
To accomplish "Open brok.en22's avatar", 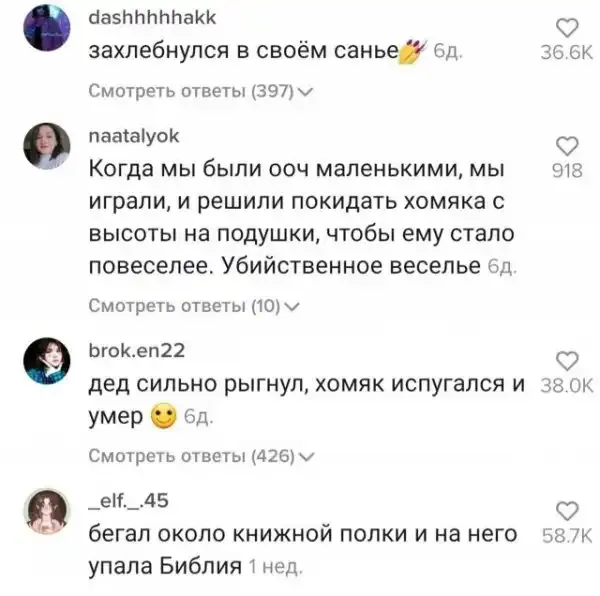I will click(x=47, y=361).
